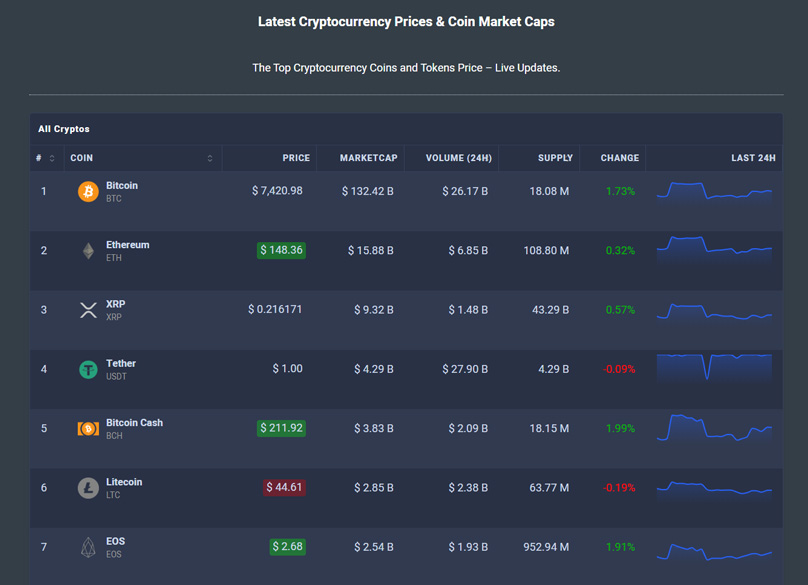Select the Litecoin red price $ 44.61 badge
This screenshot has height=585, width=808.
tap(284, 488)
